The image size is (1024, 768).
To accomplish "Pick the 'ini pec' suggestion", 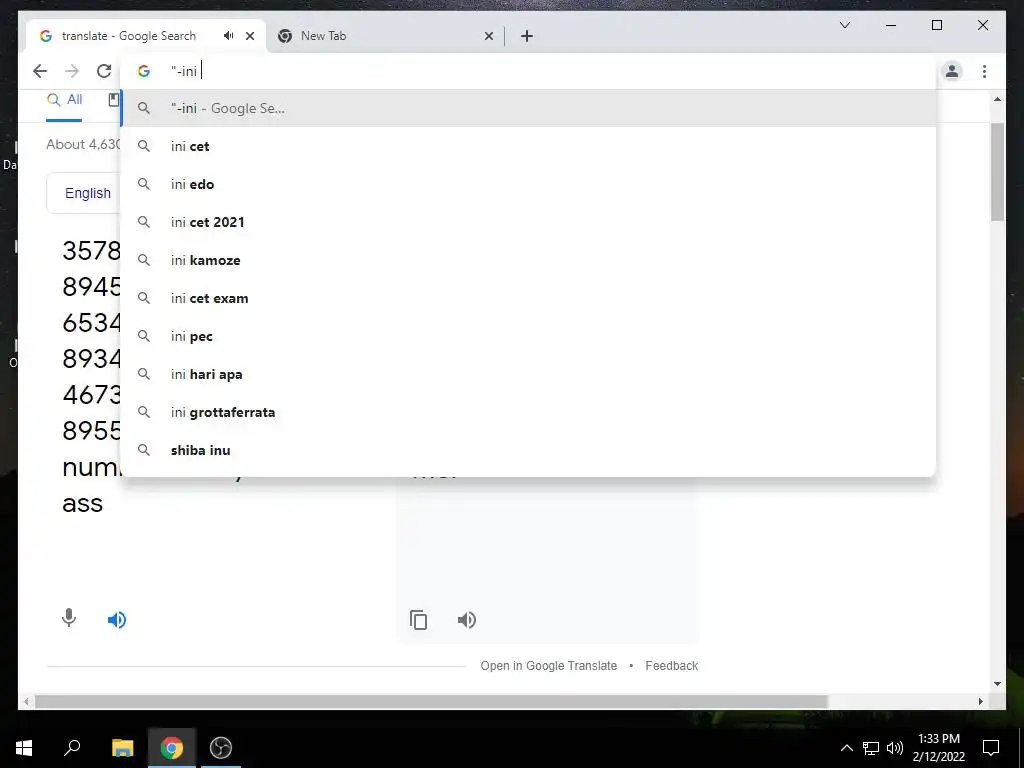I will click(528, 336).
